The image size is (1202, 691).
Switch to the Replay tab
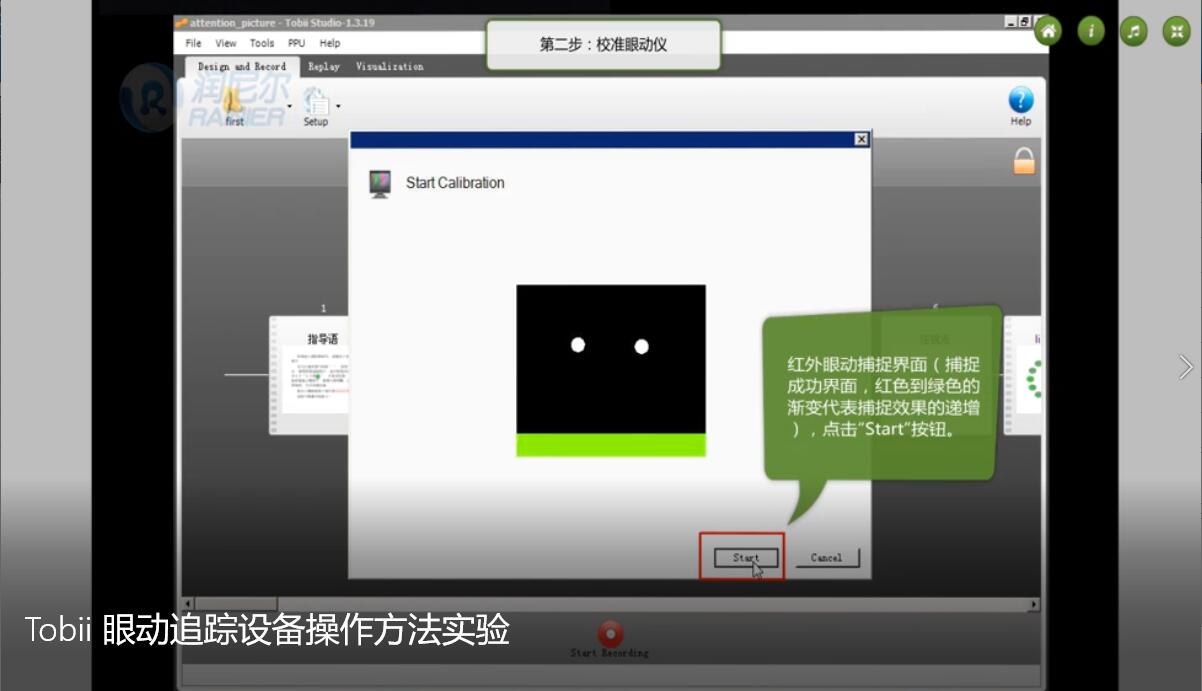[x=324, y=67]
